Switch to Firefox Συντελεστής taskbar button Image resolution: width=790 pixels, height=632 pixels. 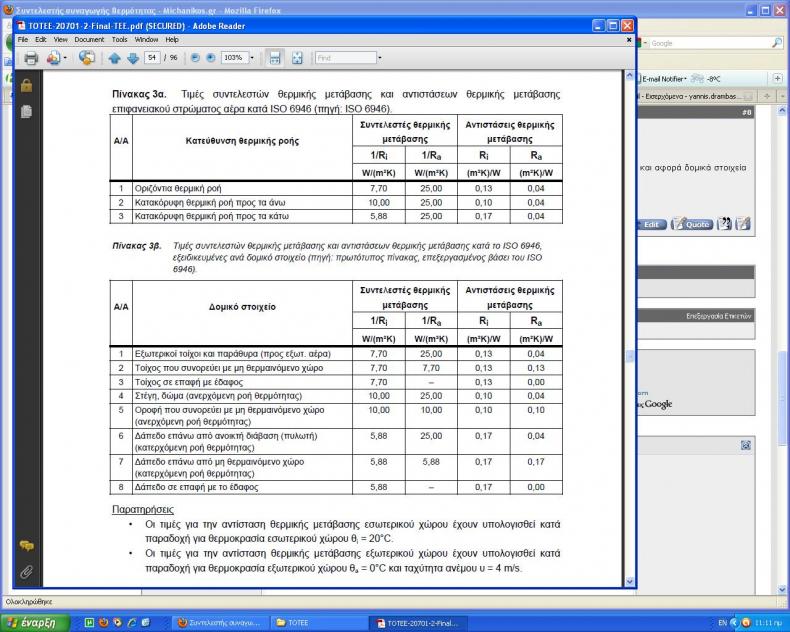tap(220, 623)
